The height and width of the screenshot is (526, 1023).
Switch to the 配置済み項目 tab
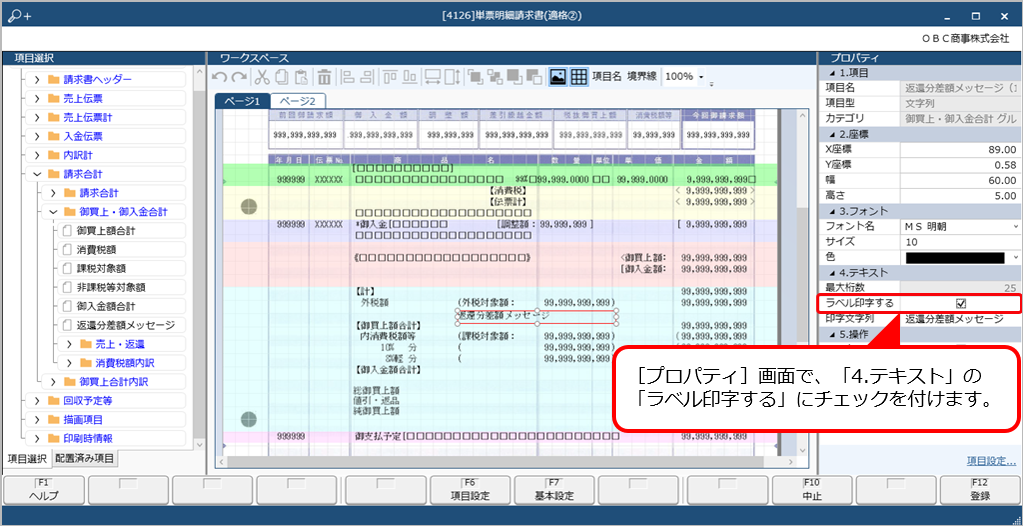tap(84, 458)
